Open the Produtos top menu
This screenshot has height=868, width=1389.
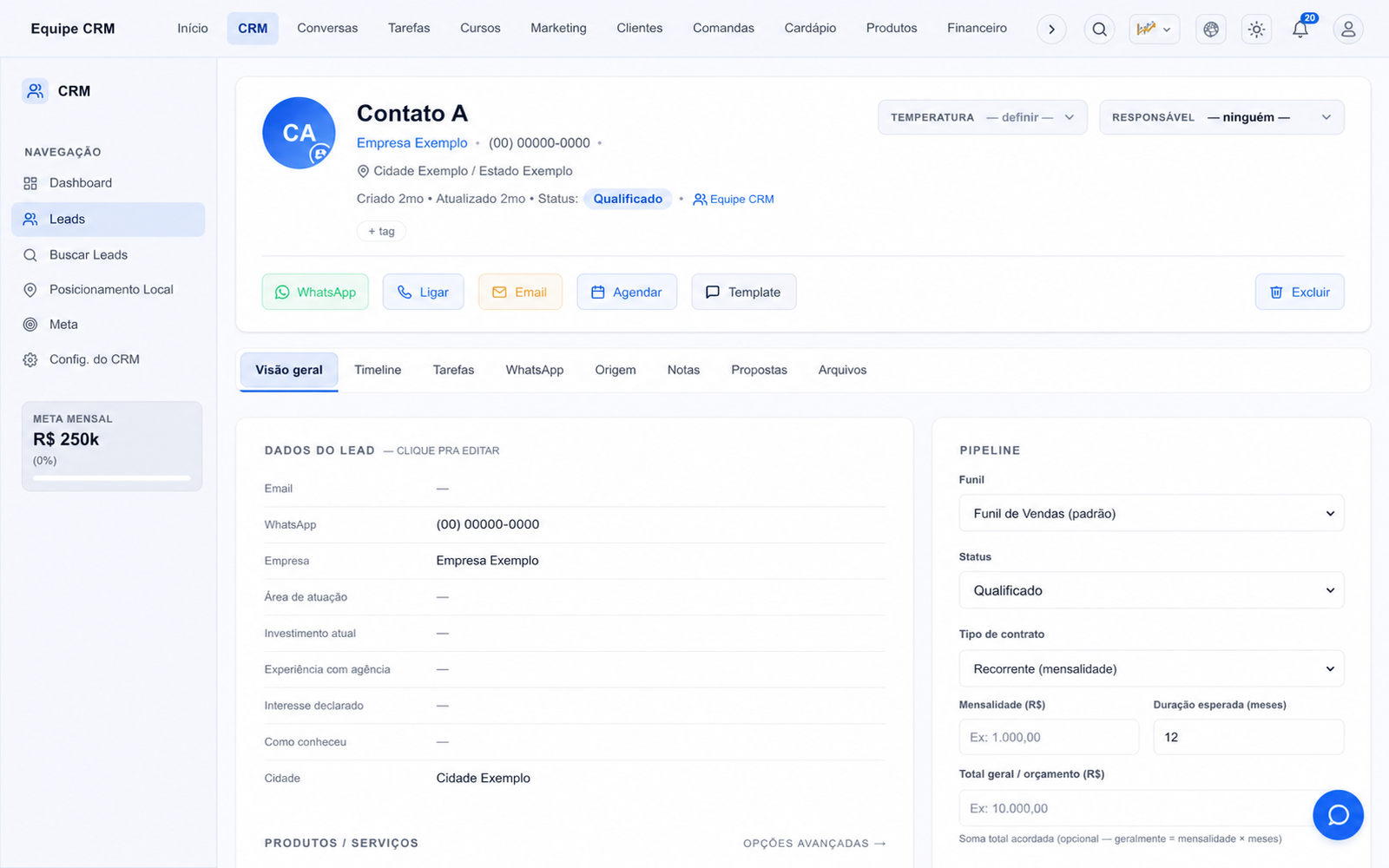point(892,29)
